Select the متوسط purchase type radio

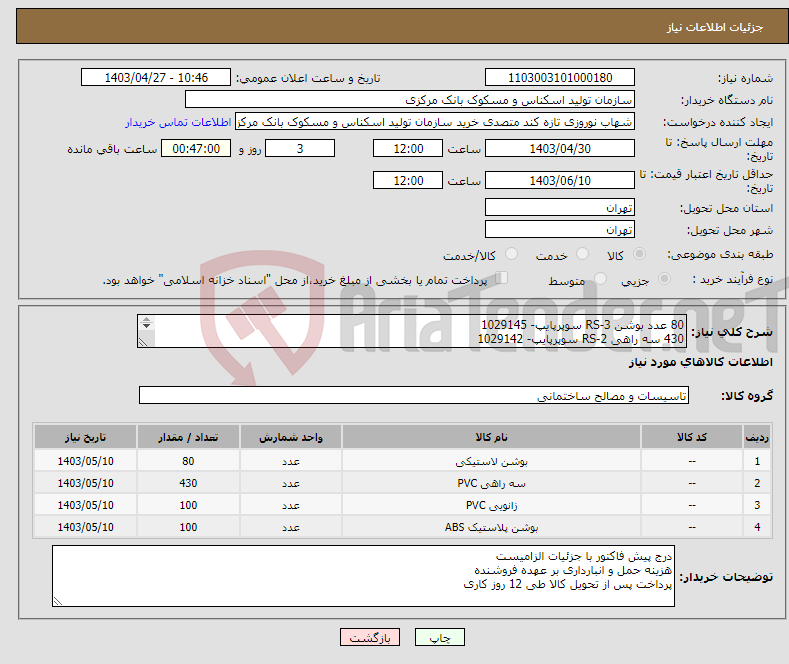pyautogui.click(x=600, y=278)
